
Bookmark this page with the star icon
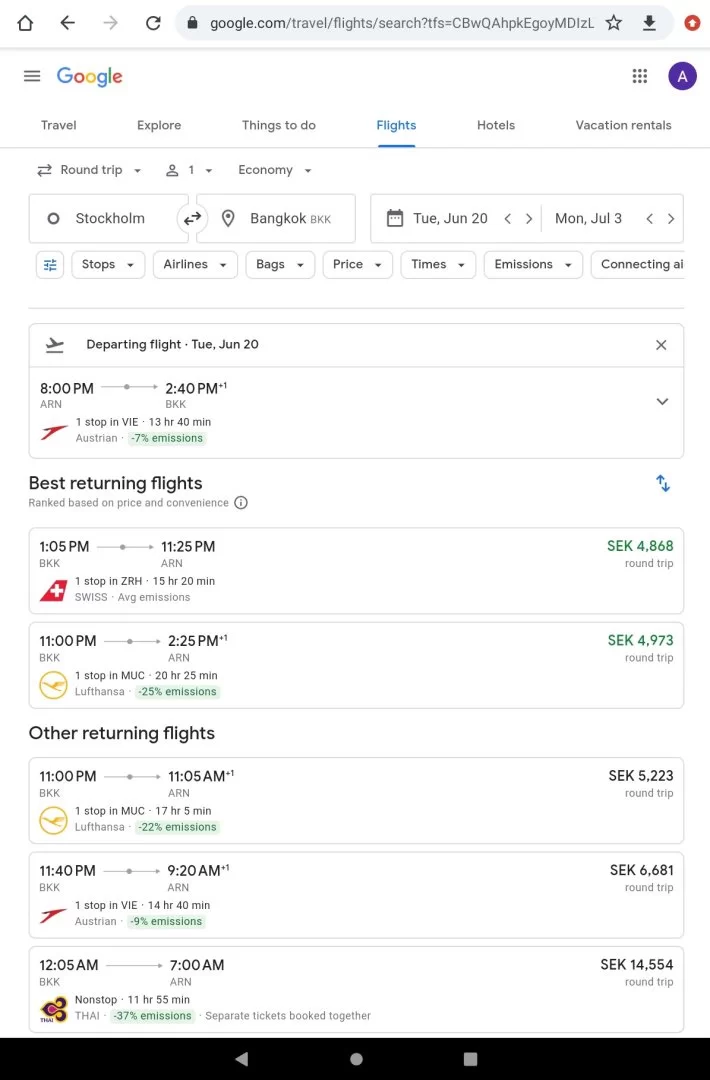[x=614, y=22]
